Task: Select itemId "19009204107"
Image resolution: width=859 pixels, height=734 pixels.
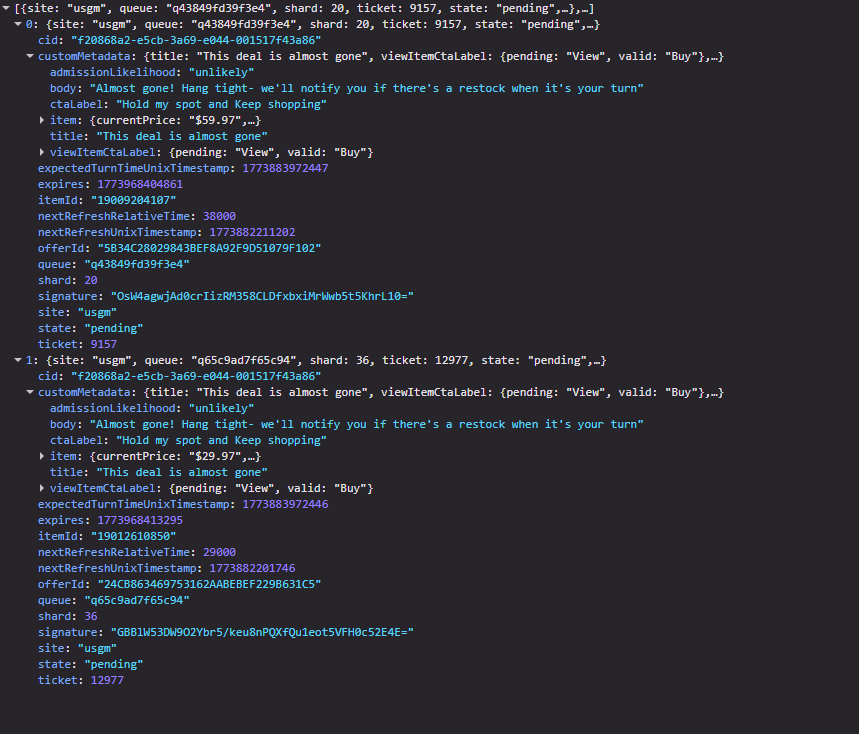Action: tap(134, 200)
